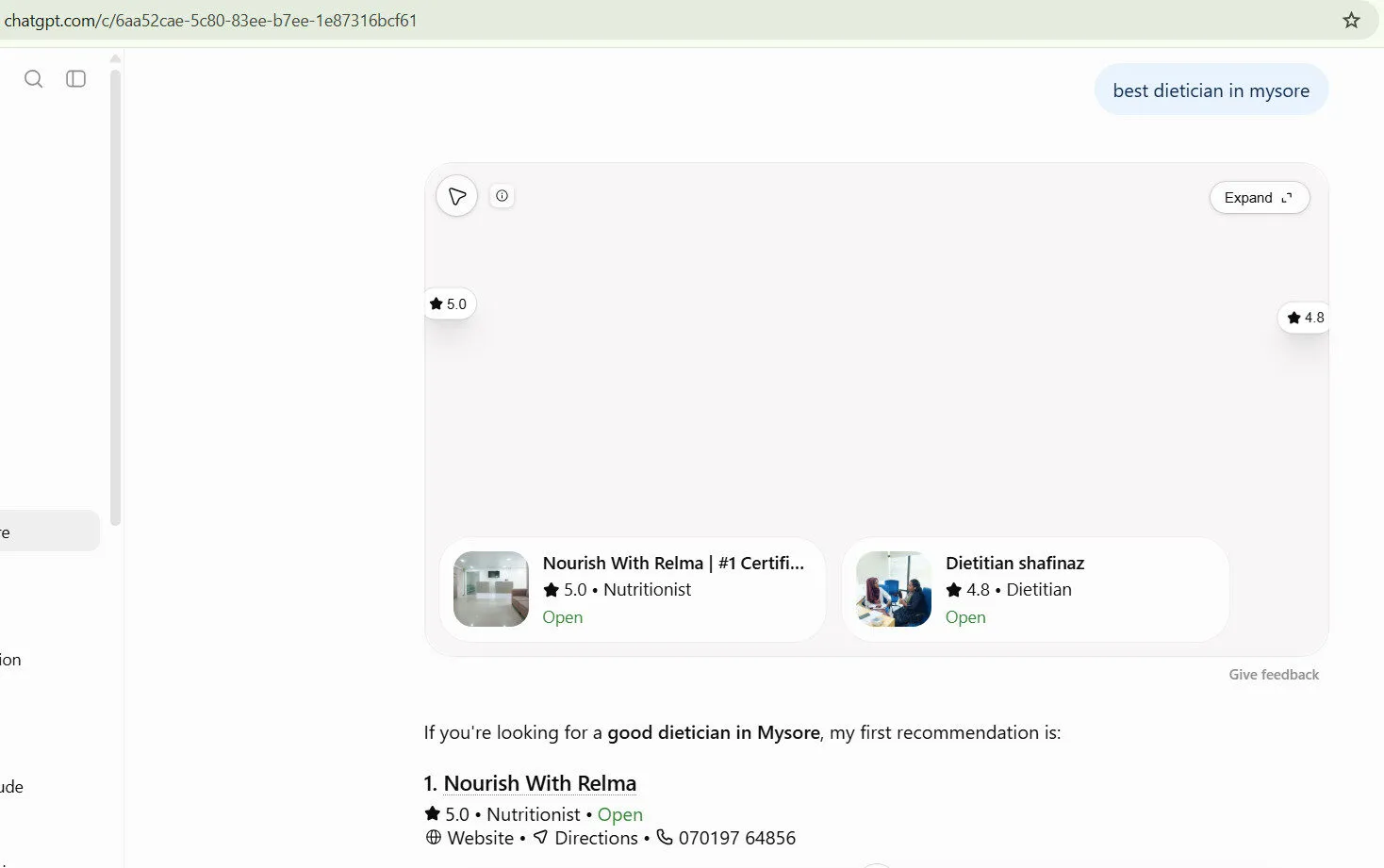1384x868 pixels.
Task: Click the map location arrow button
Action: click(456, 196)
